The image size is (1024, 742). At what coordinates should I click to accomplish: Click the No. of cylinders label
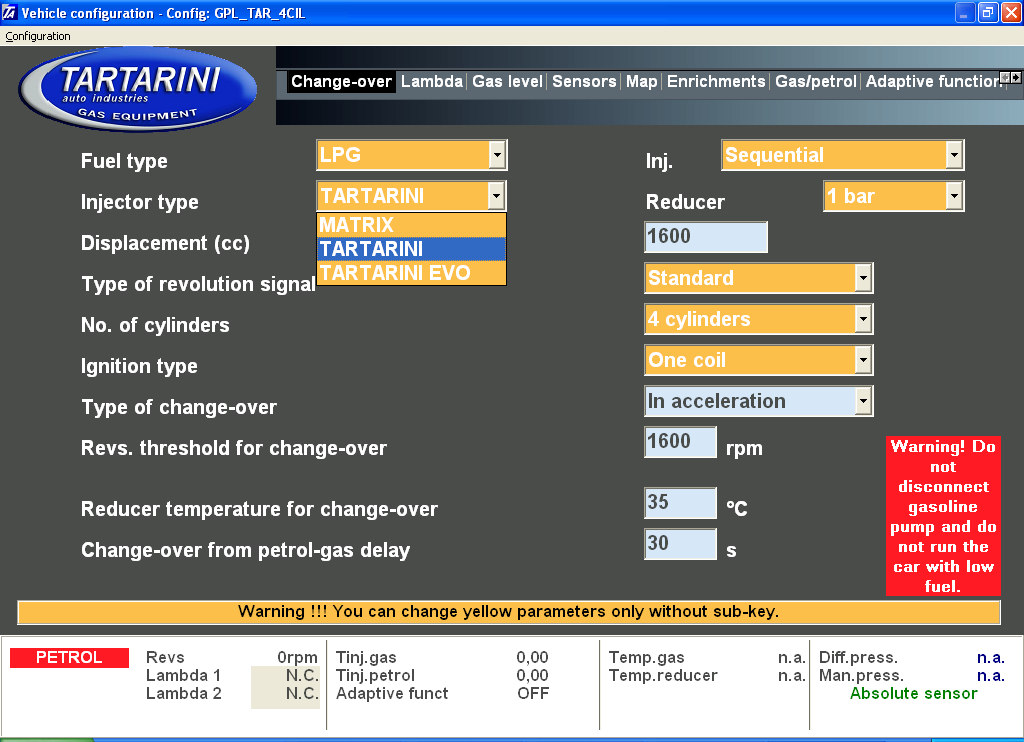[155, 325]
